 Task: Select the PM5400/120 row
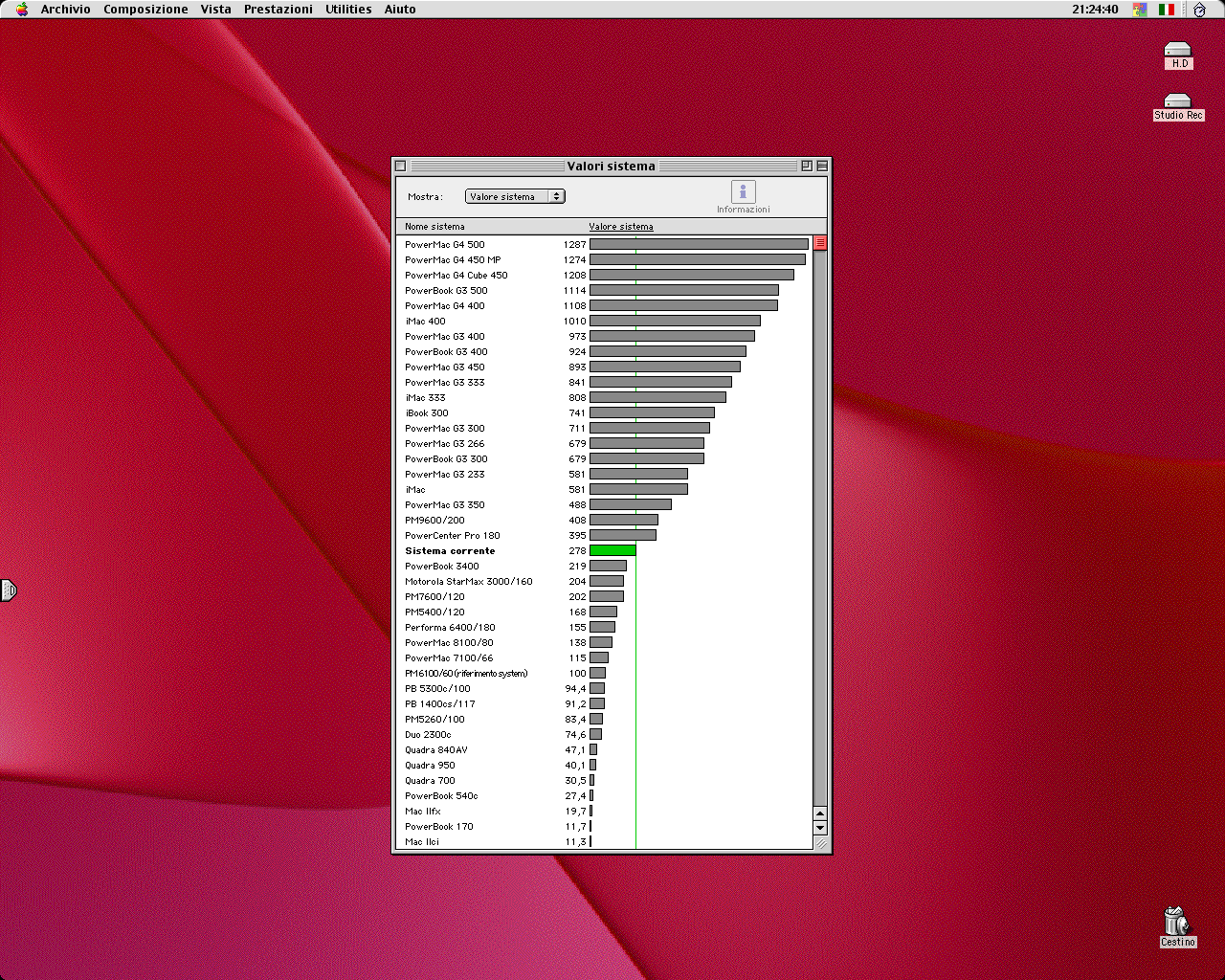605,612
